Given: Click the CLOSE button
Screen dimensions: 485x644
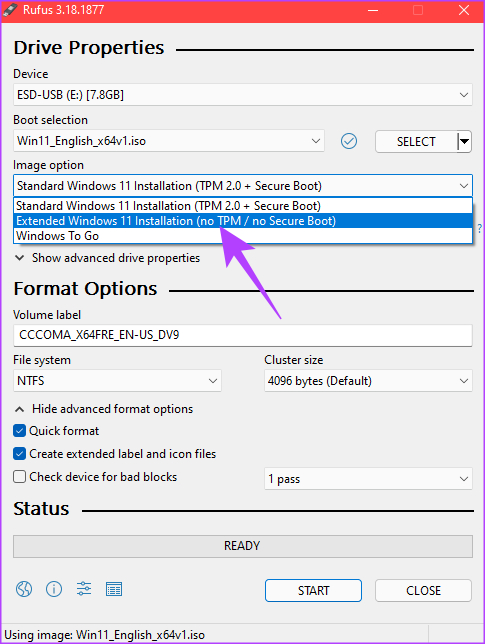Looking at the screenshot, I should pyautogui.click(x=423, y=591).
